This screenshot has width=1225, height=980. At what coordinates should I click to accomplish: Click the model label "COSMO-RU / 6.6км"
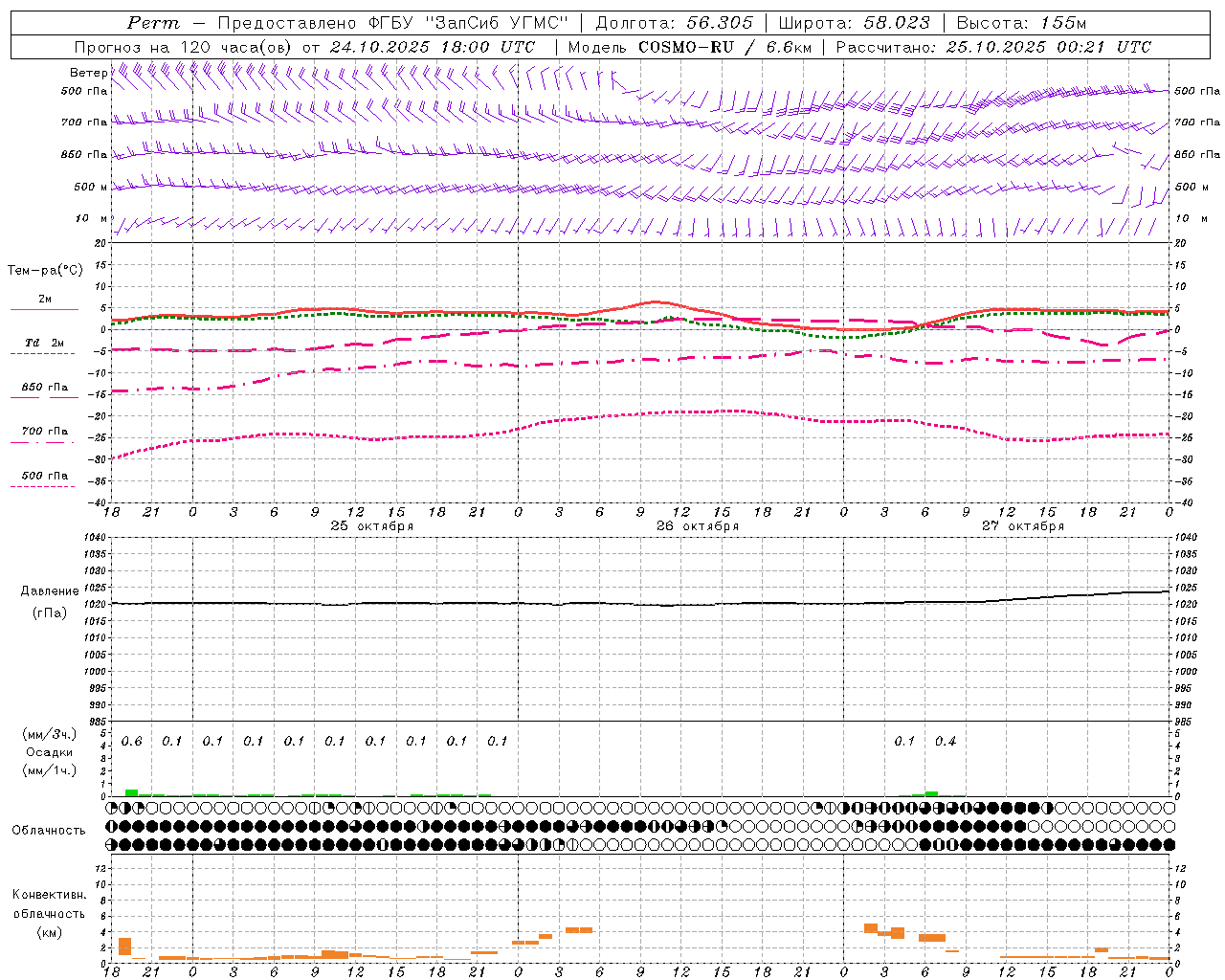(x=724, y=47)
